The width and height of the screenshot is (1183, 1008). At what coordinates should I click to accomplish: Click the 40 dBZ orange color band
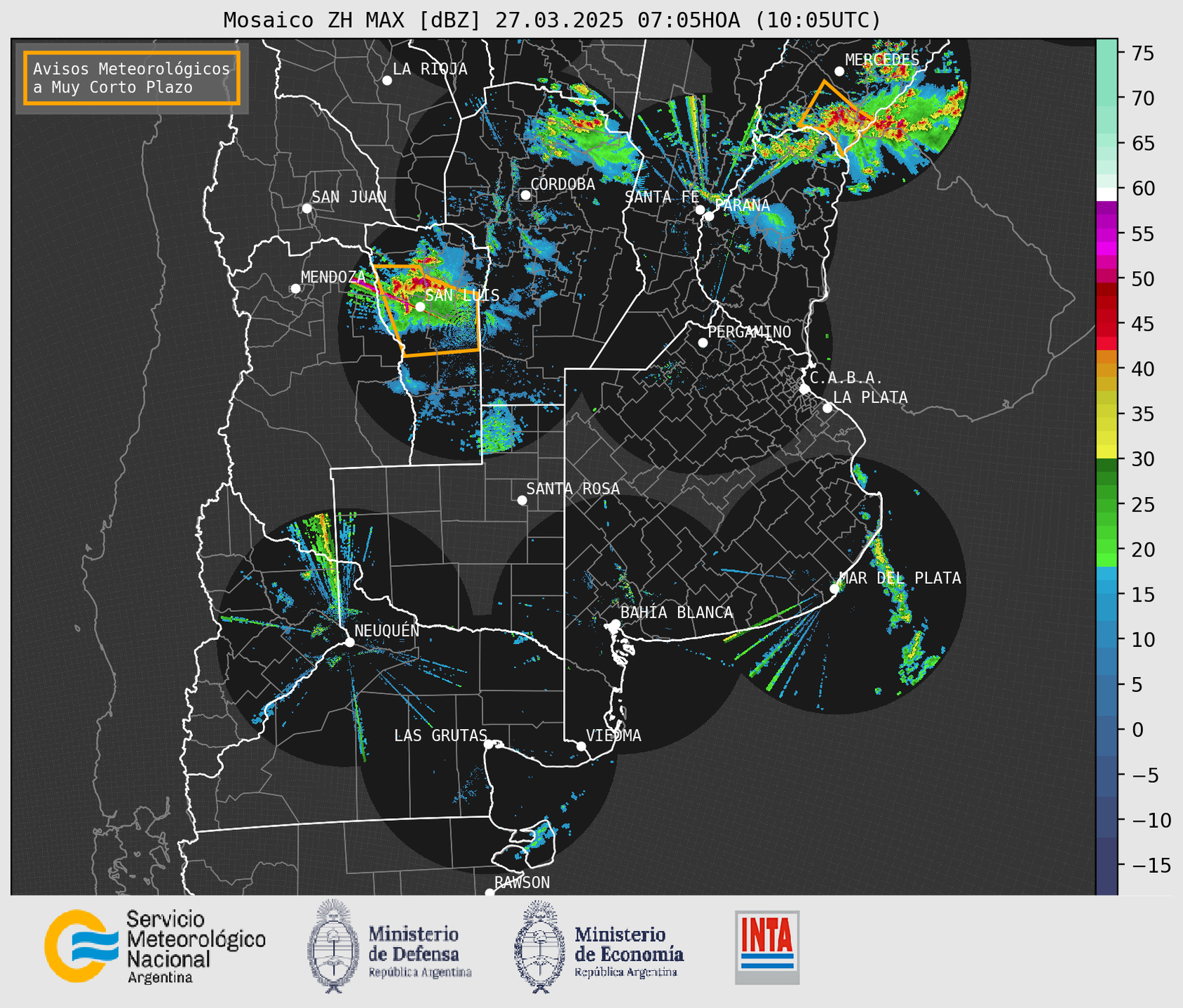point(1107,369)
